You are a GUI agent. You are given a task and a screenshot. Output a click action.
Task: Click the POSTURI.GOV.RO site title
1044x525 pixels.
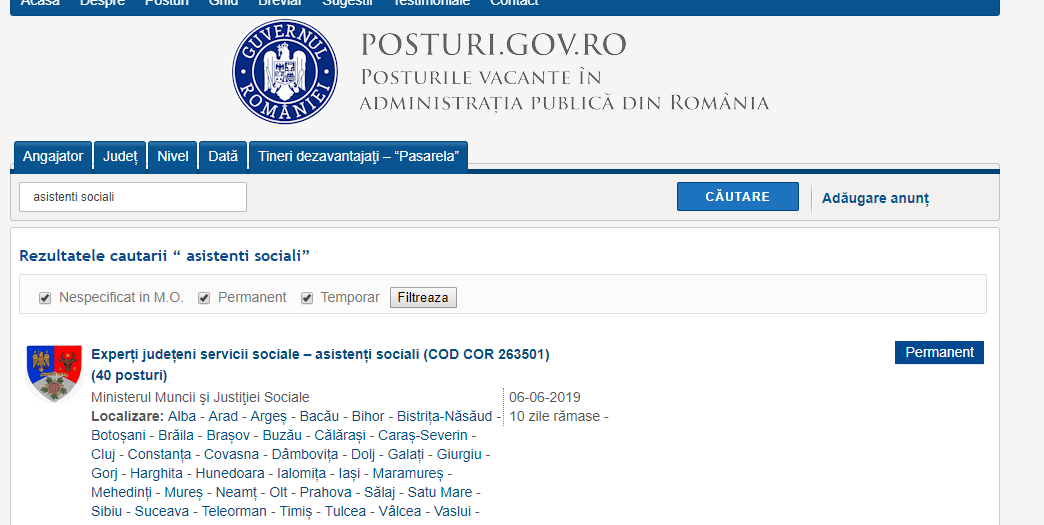pos(494,45)
